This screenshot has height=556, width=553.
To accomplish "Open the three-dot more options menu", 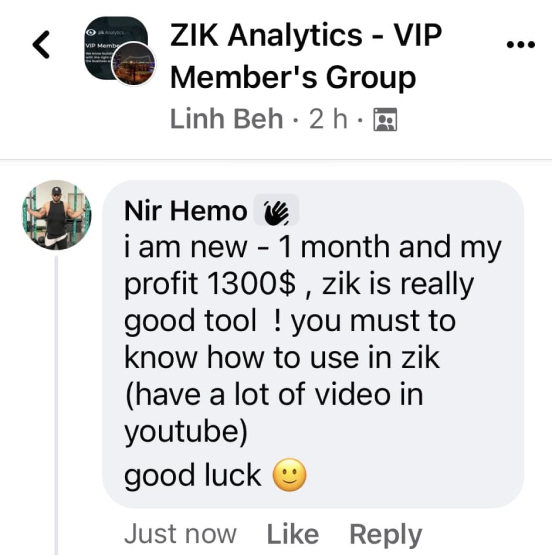I will tap(521, 45).
